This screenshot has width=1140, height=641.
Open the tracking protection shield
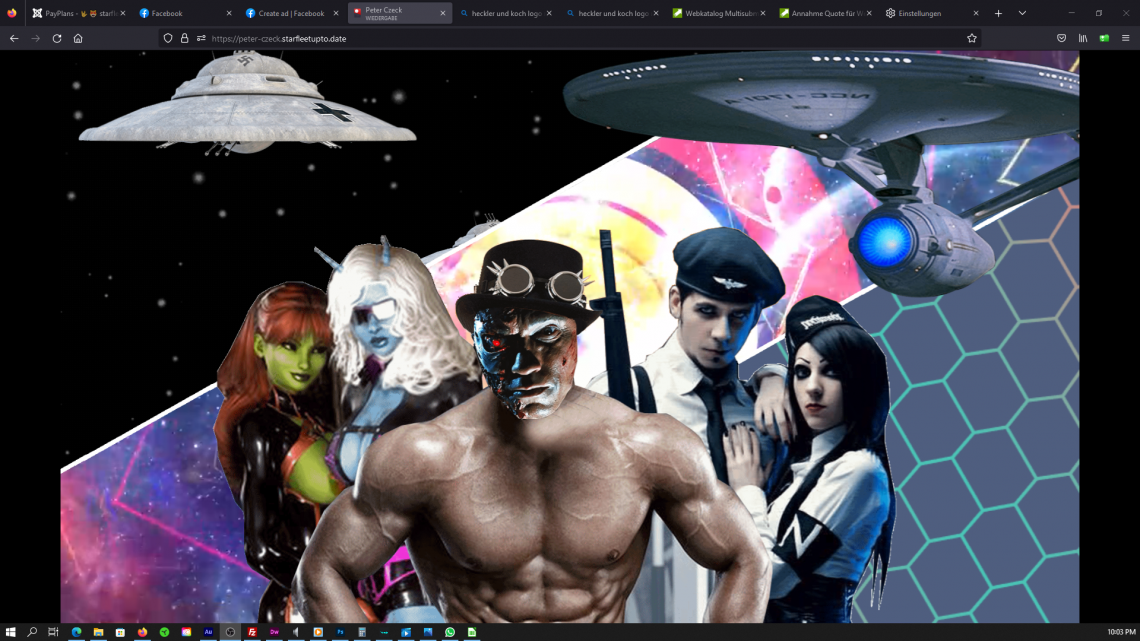[x=168, y=38]
